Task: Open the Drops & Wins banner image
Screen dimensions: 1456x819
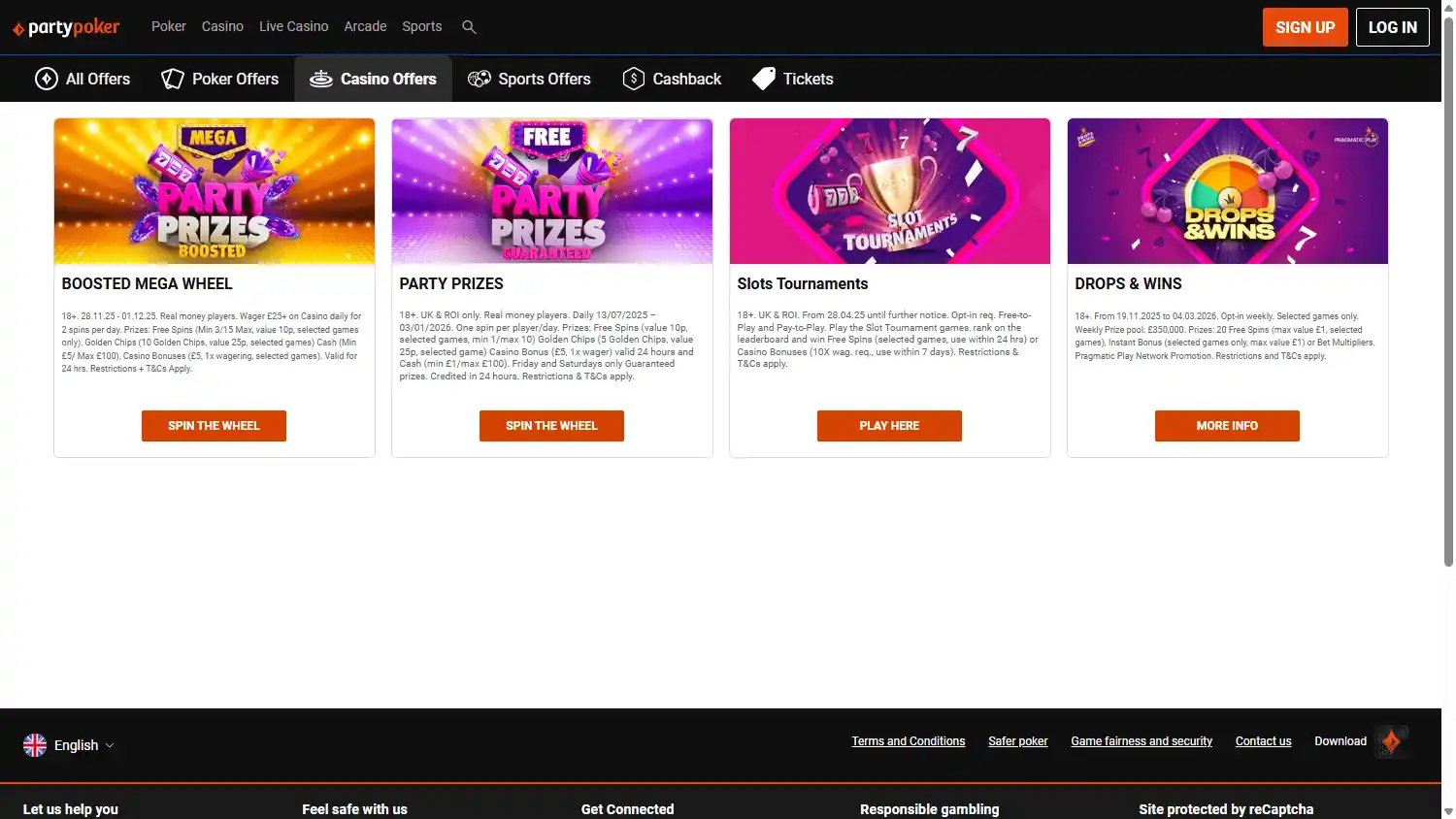Action: point(1228,191)
